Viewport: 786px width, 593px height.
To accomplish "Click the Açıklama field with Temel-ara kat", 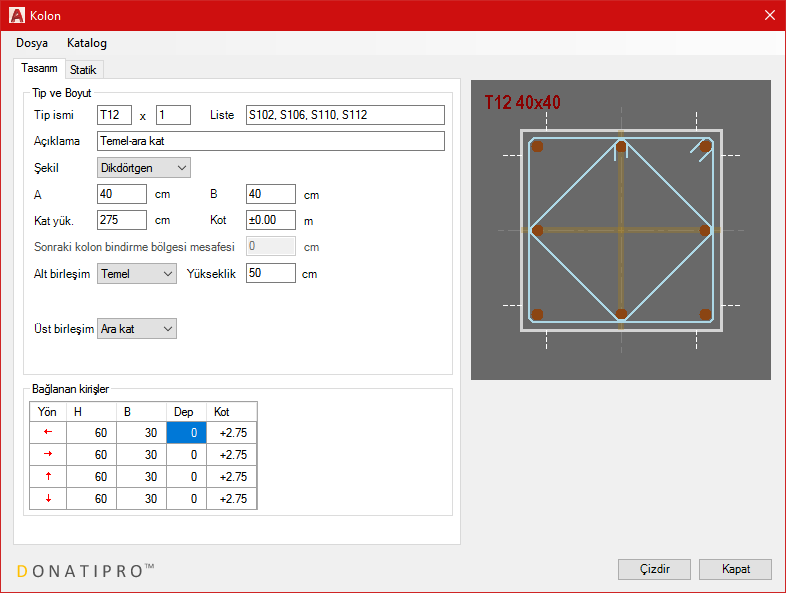I will click(x=270, y=141).
